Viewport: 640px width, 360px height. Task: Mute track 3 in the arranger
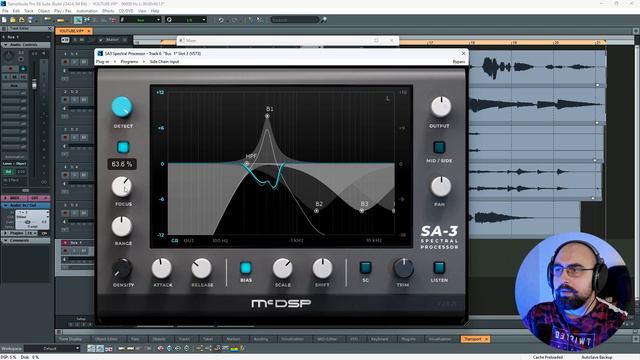pyautogui.click(x=84, y=137)
